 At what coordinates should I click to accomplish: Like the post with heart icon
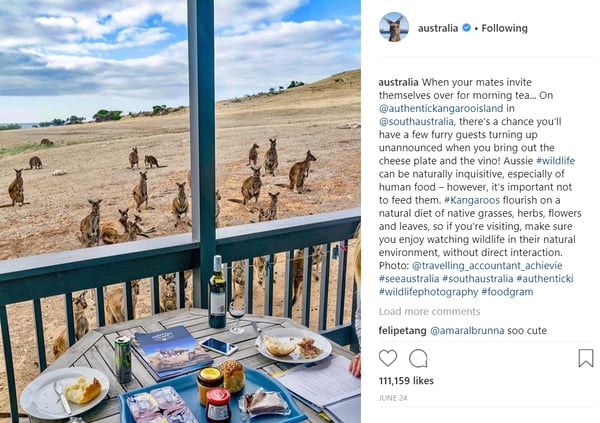coord(388,358)
